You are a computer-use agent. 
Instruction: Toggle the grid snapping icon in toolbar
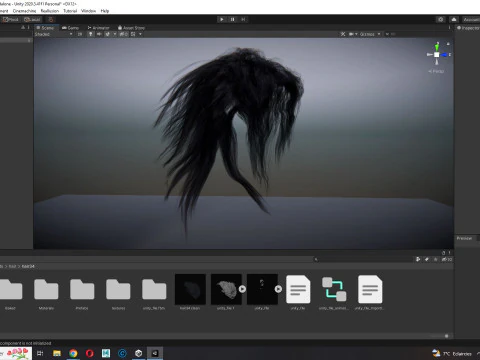pos(50,19)
